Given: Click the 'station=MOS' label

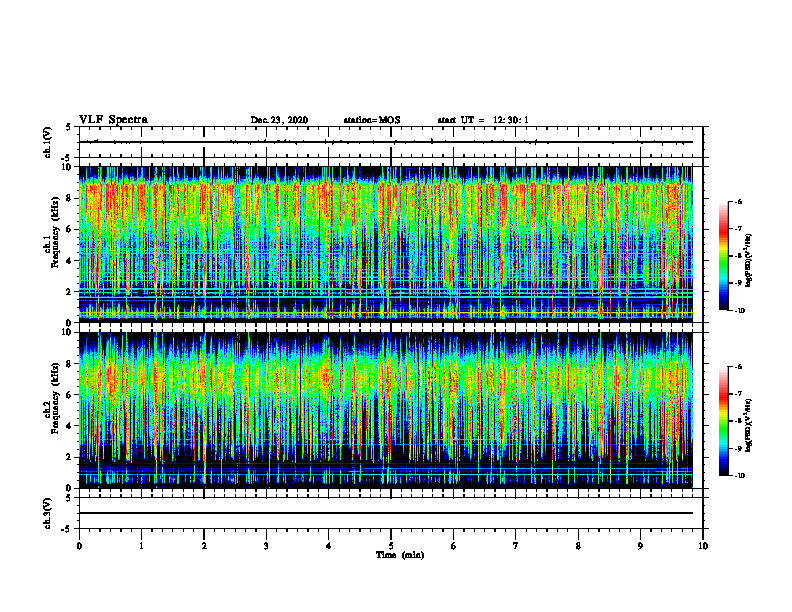Looking at the screenshot, I should (x=372, y=120).
